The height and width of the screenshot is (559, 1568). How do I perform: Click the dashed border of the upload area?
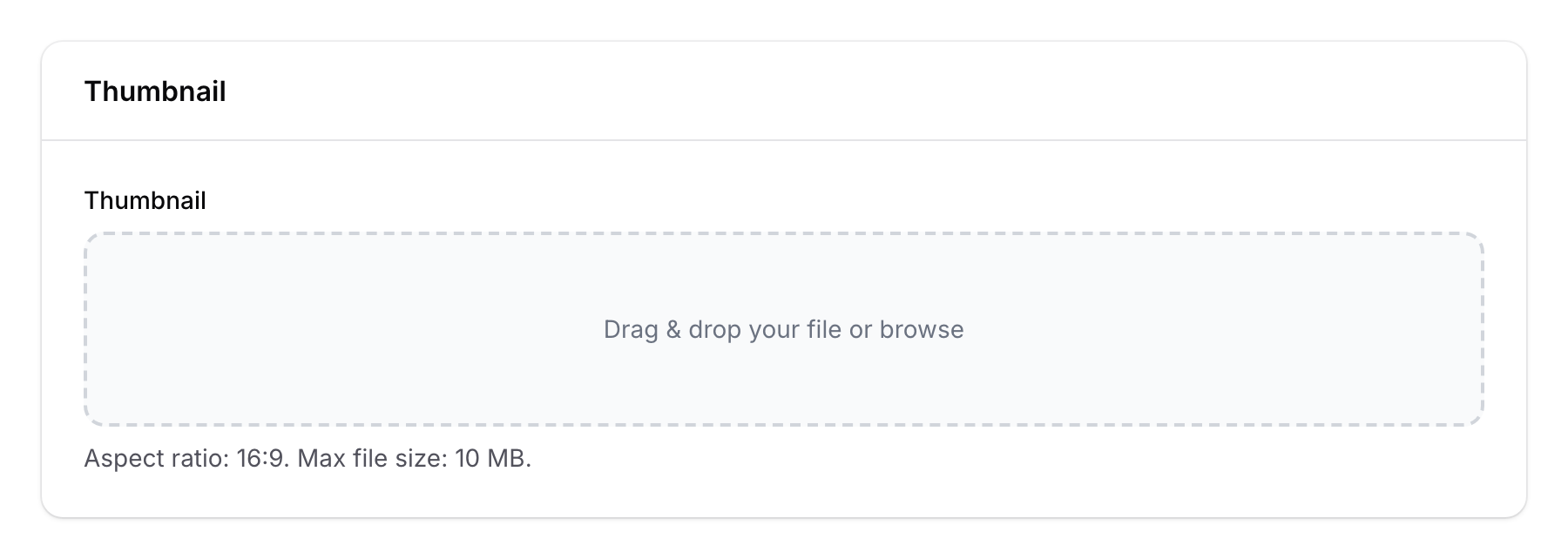[784, 233]
